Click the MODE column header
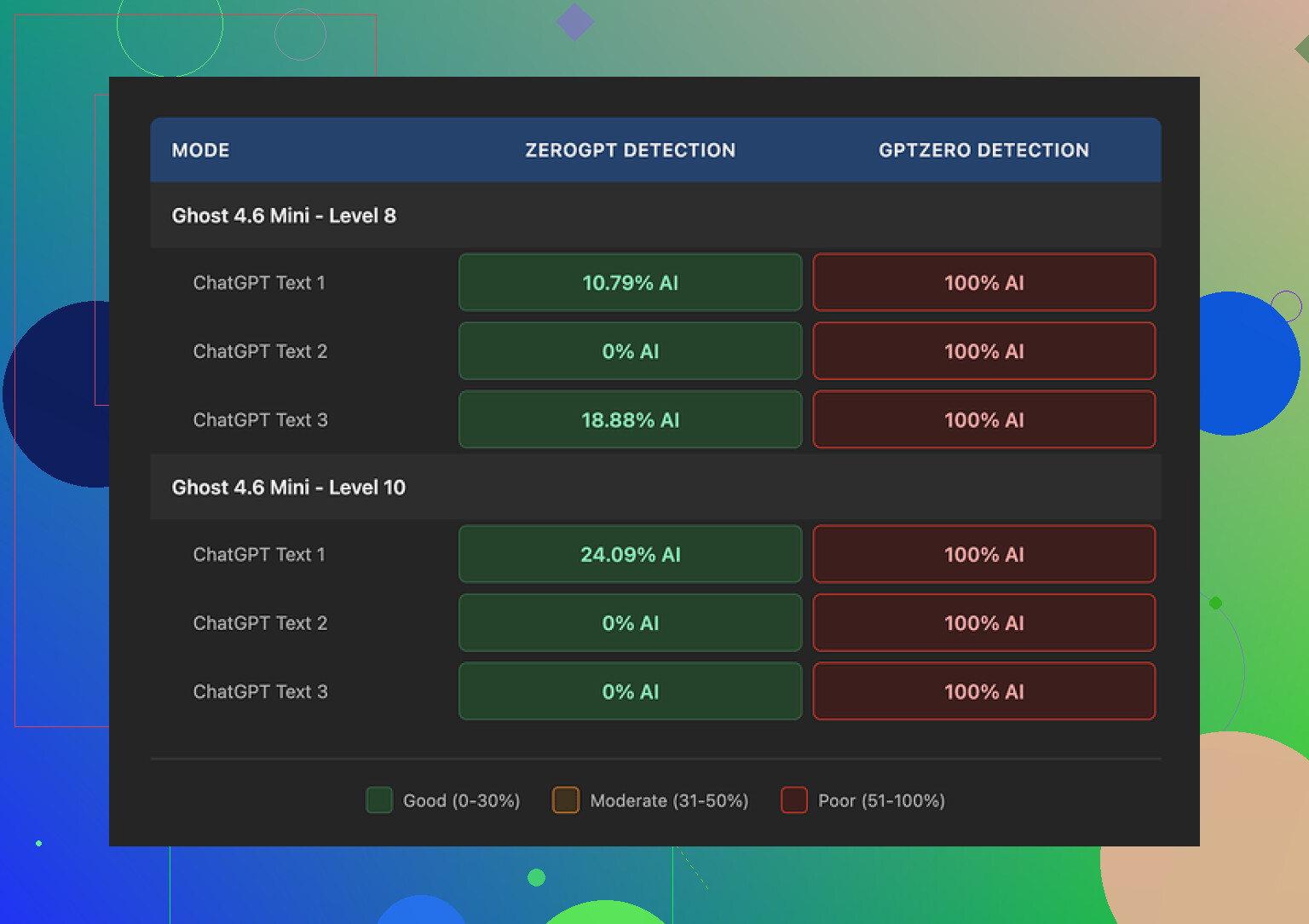The image size is (1309, 924). (200, 150)
